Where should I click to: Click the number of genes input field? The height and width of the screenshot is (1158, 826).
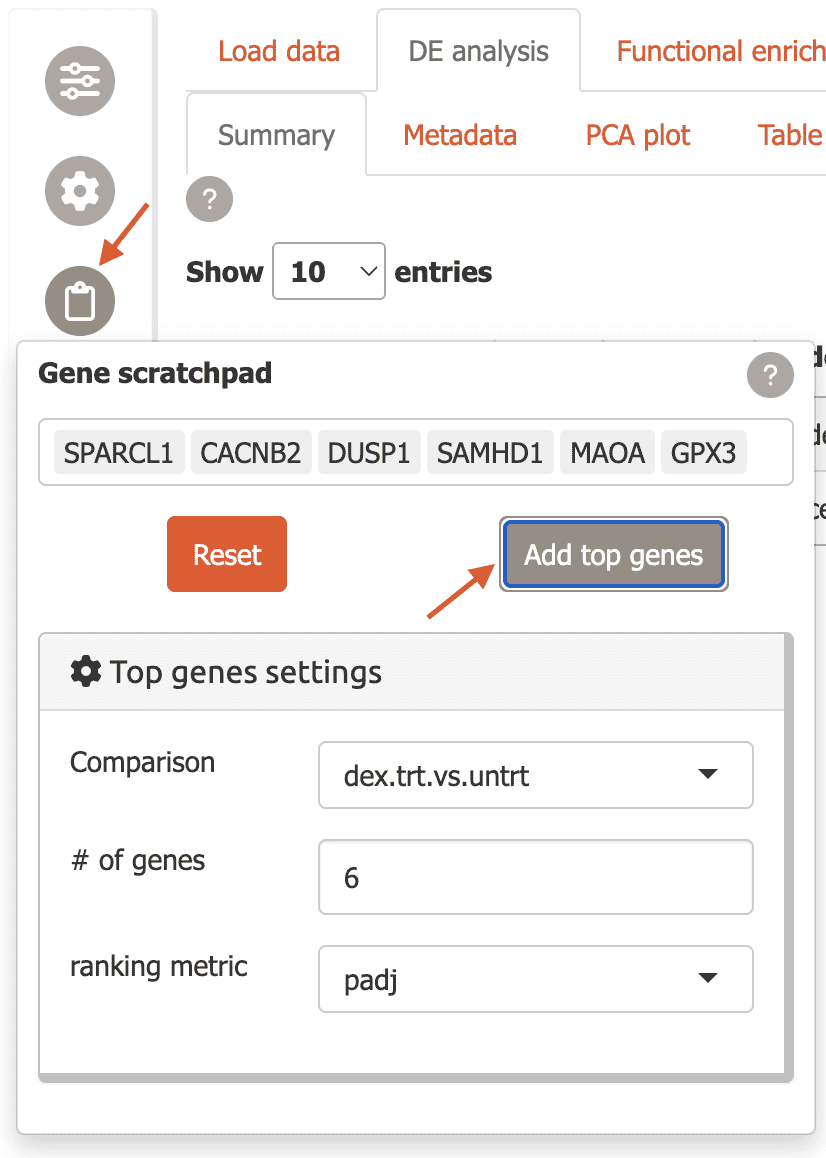click(535, 877)
